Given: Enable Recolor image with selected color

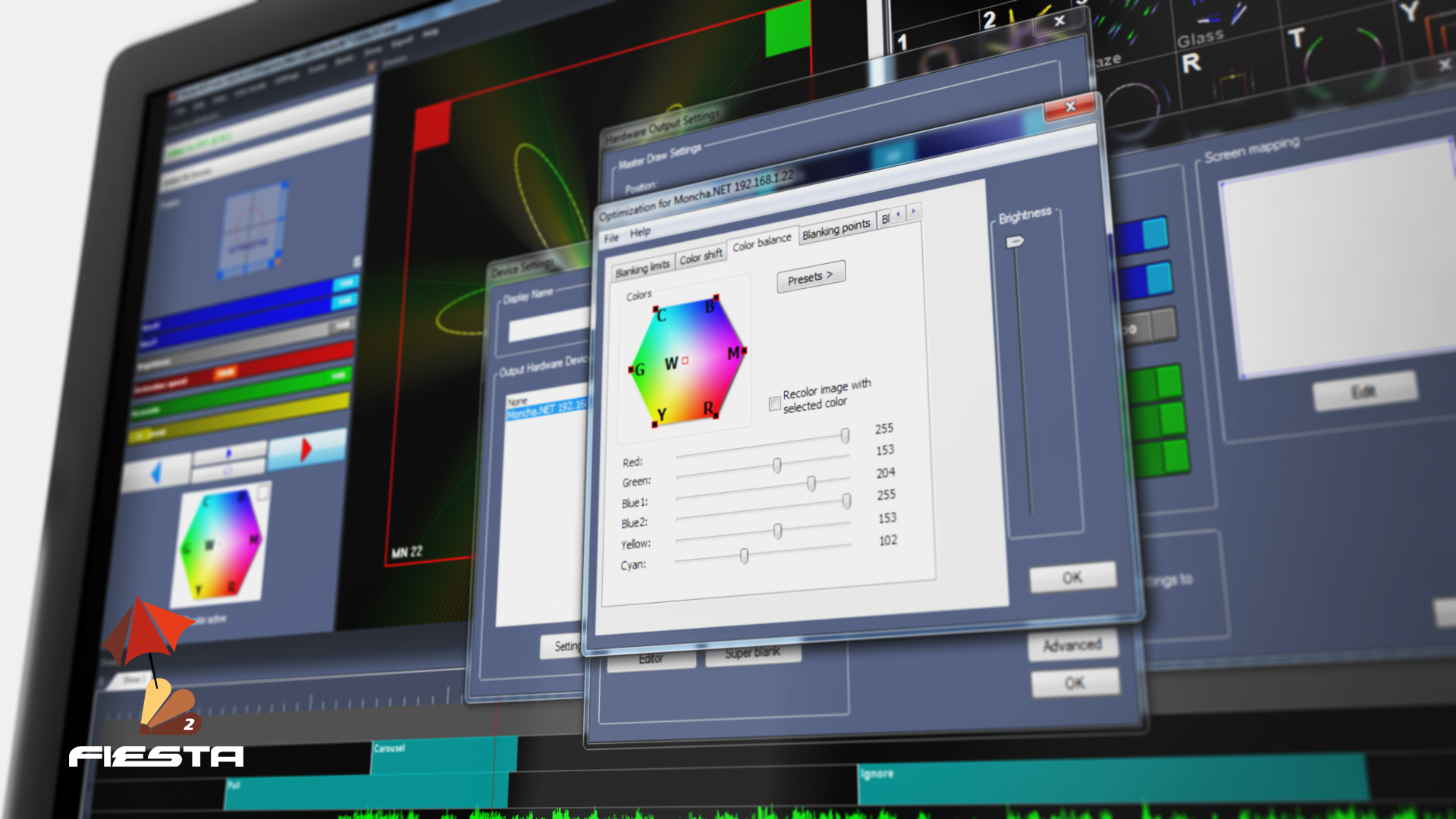Looking at the screenshot, I should point(774,403).
